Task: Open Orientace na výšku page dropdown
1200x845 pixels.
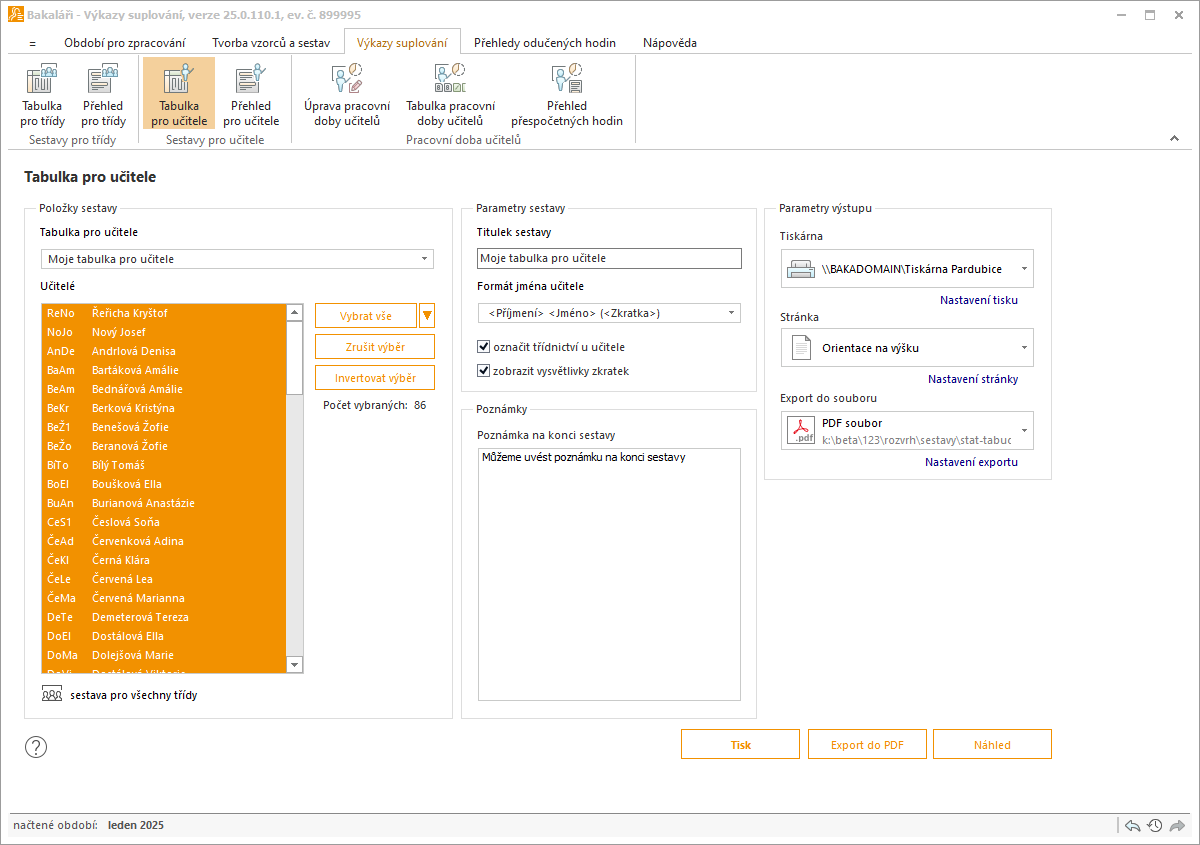Action: 907,348
